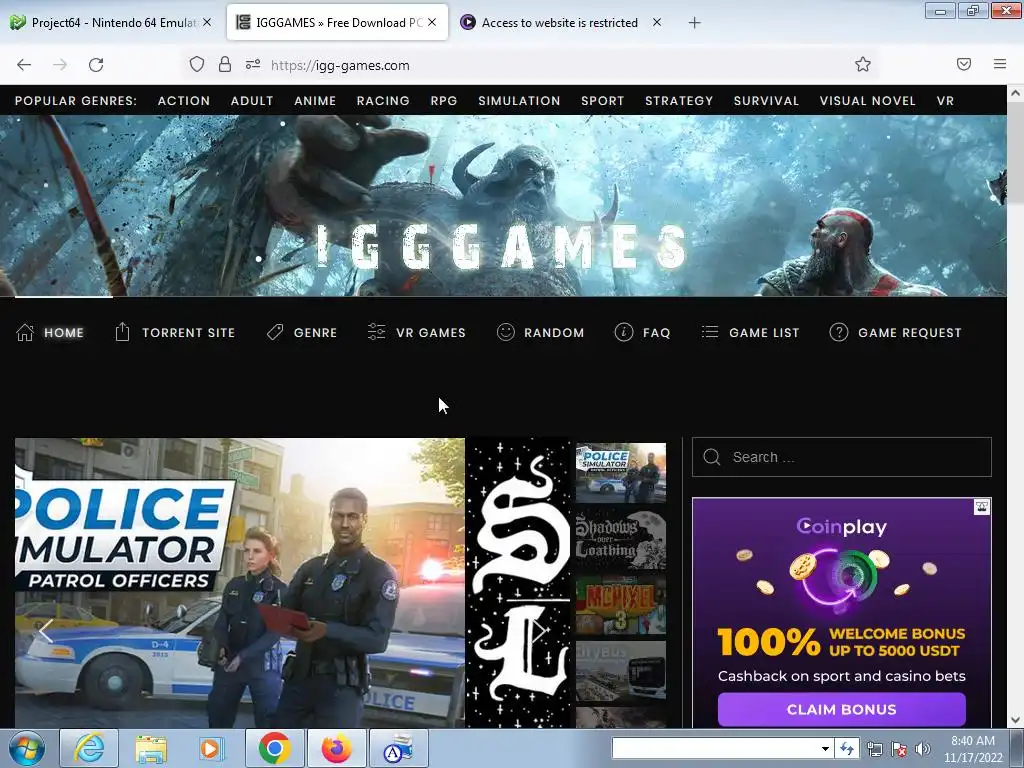Open Windows Explorer from the taskbar
The image size is (1024, 768).
pyautogui.click(x=151, y=748)
